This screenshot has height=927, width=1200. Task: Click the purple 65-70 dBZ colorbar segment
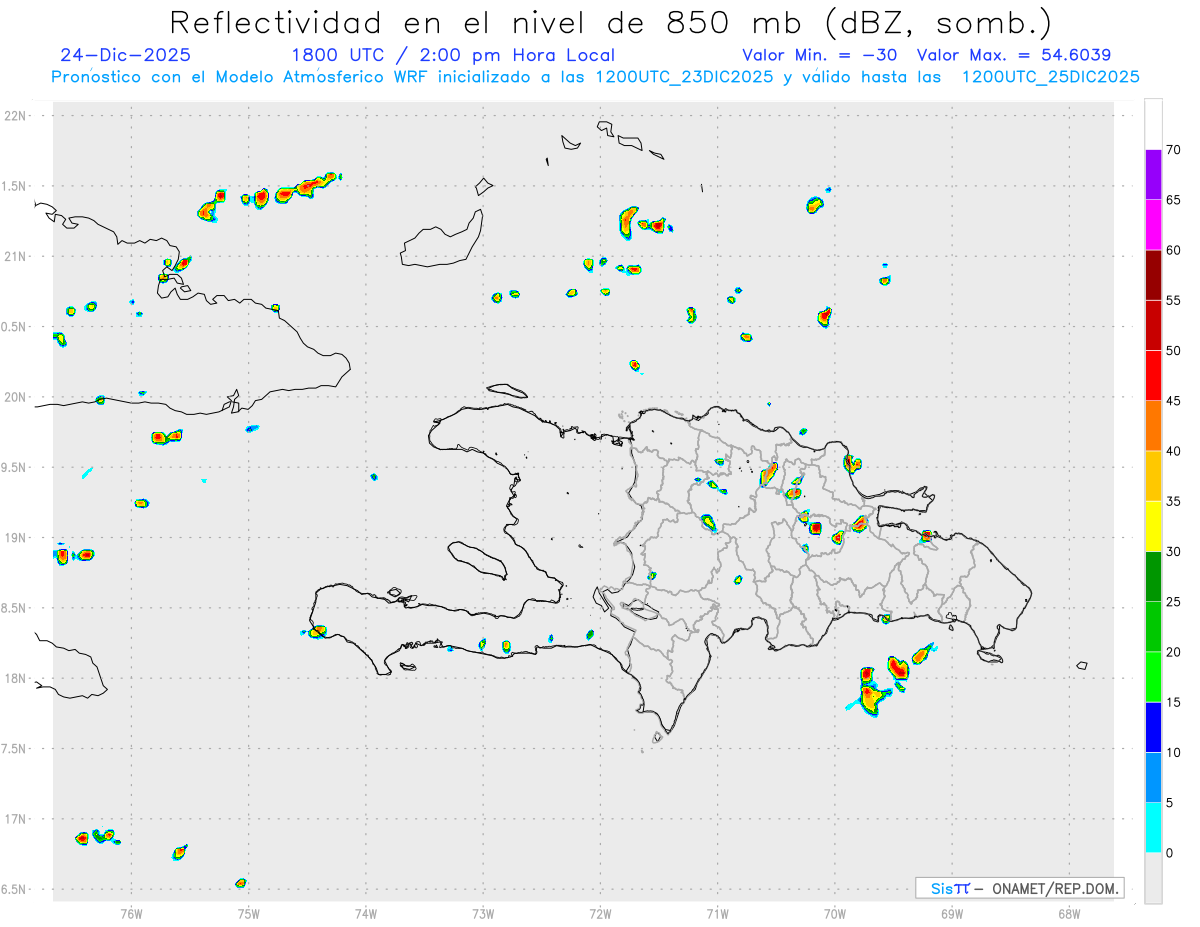coord(1153,175)
